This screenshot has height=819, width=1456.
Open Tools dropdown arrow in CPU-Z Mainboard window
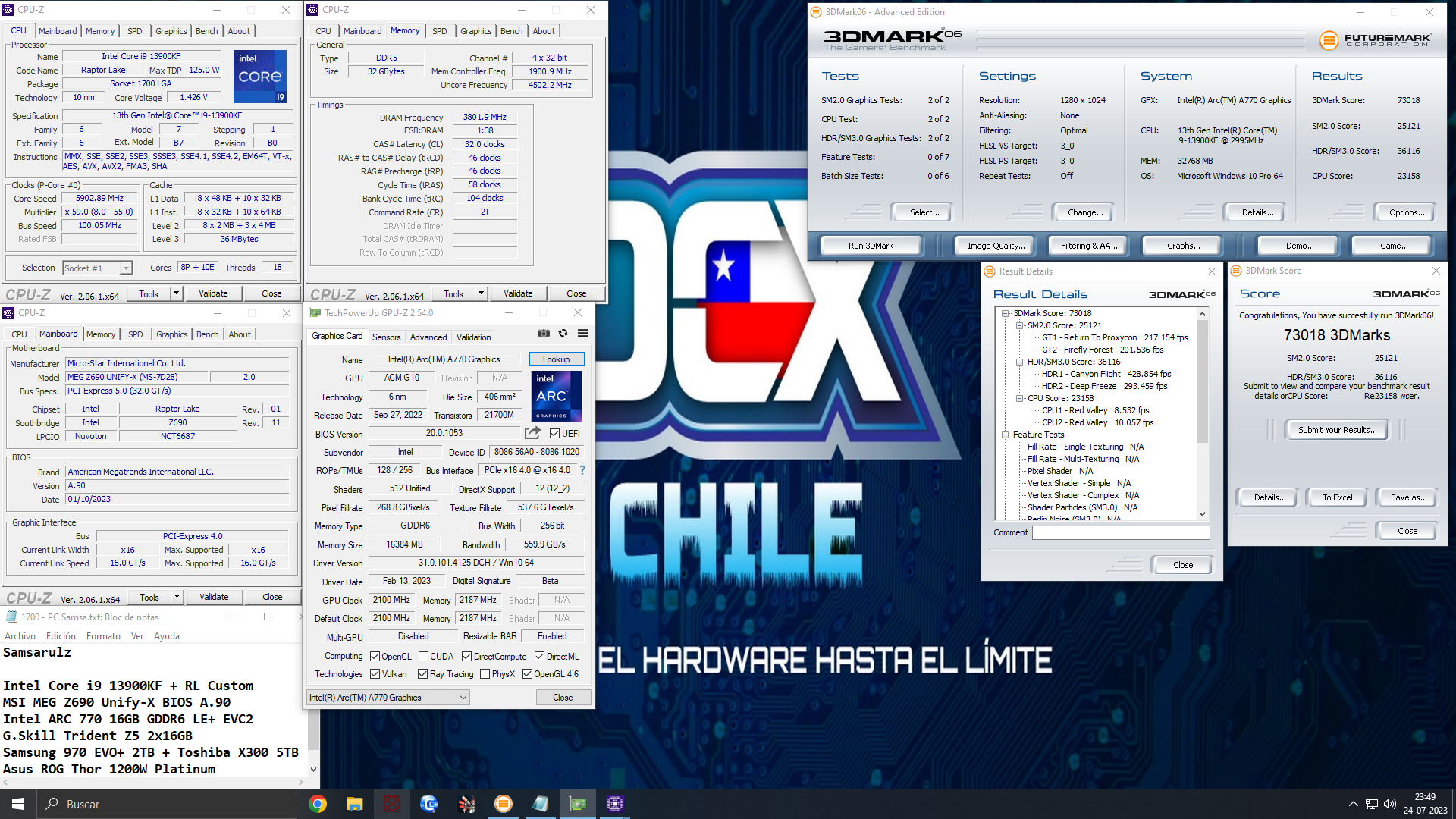(x=177, y=597)
